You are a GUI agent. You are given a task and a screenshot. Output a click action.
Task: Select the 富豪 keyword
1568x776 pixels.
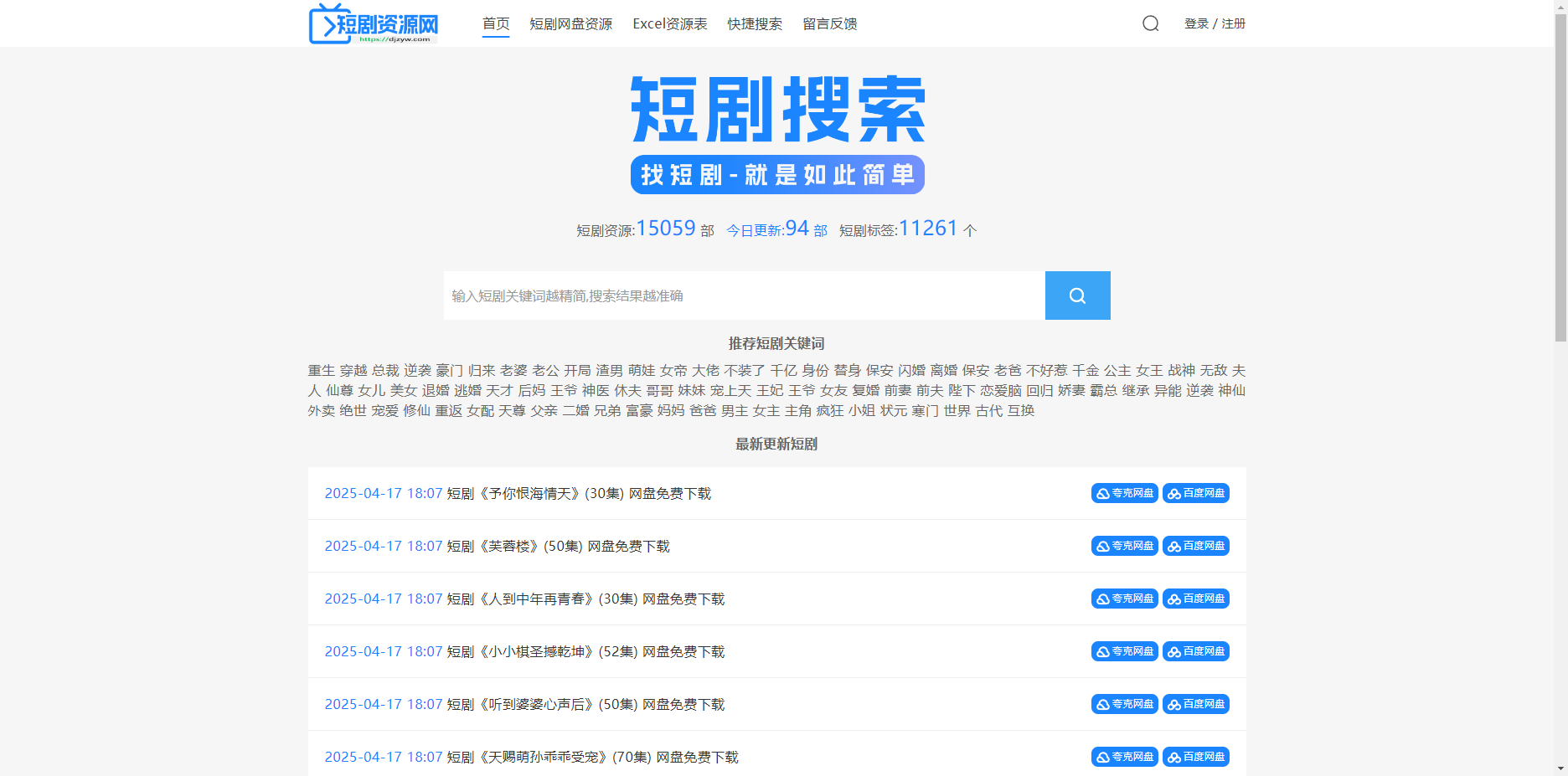pyautogui.click(x=639, y=410)
